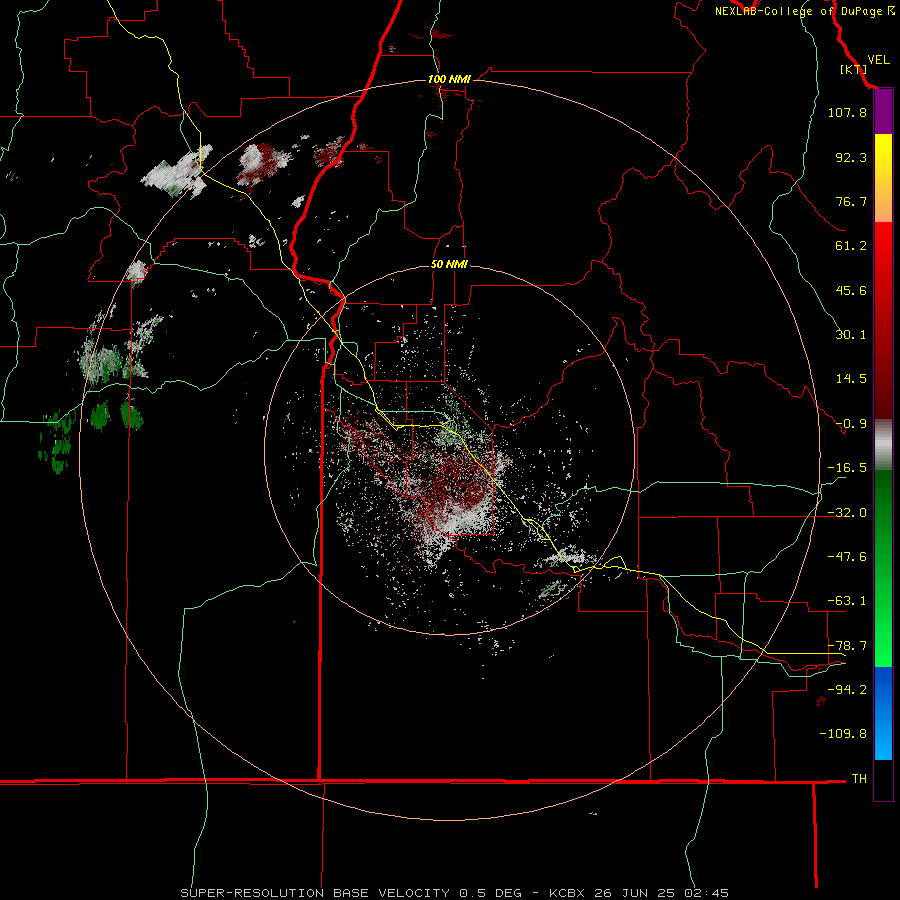Image resolution: width=900 pixels, height=900 pixels.
Task: Click the 45.6 legend value
Action: coord(851,290)
